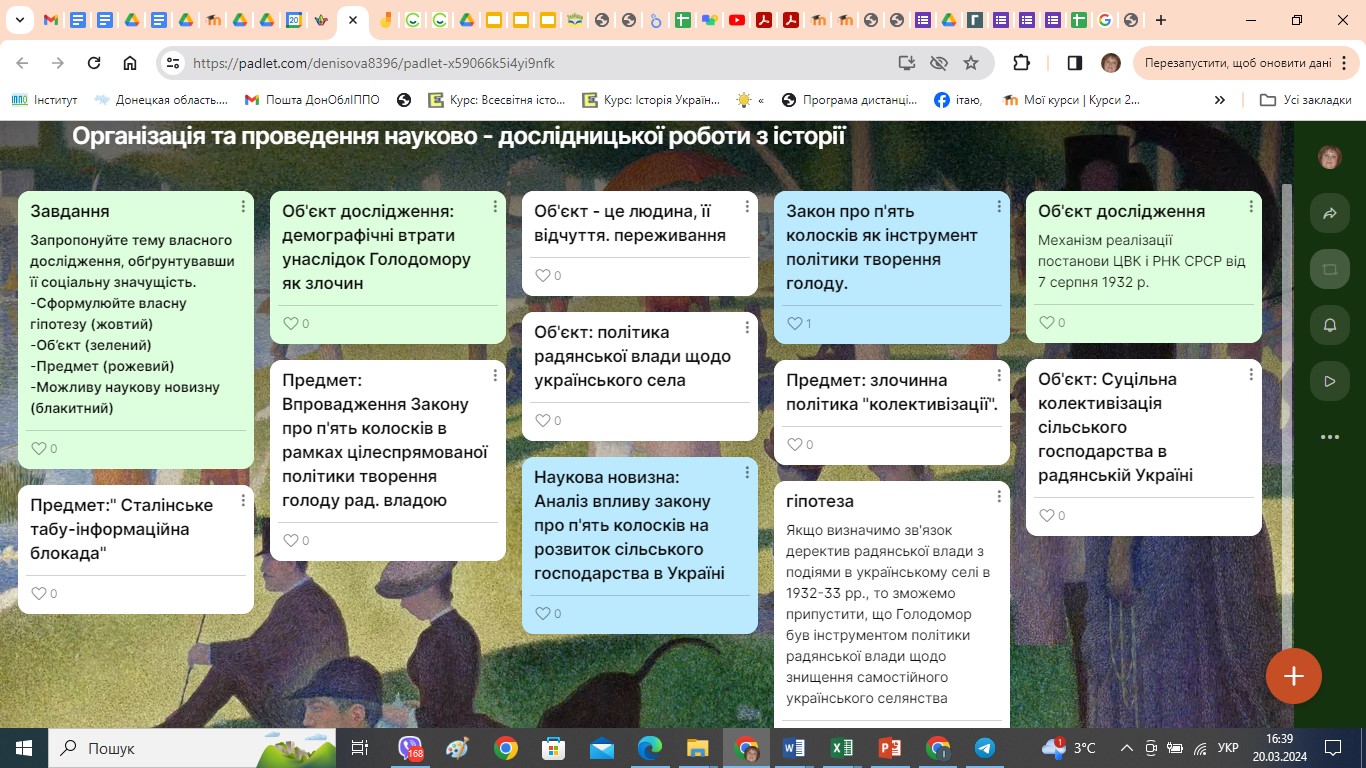The height and width of the screenshot is (768, 1366).
Task: Click the Padlet board title text
Action: (x=459, y=136)
